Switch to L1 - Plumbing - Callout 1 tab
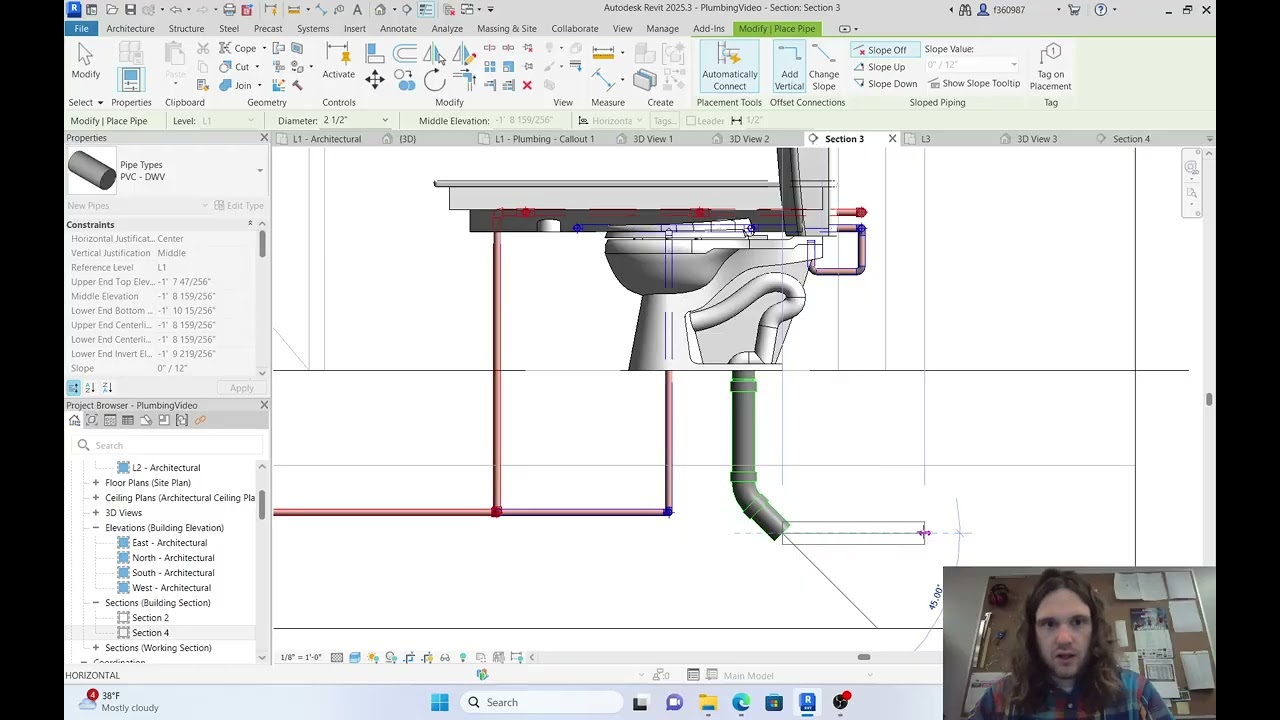The height and width of the screenshot is (720, 1280). pos(544,139)
